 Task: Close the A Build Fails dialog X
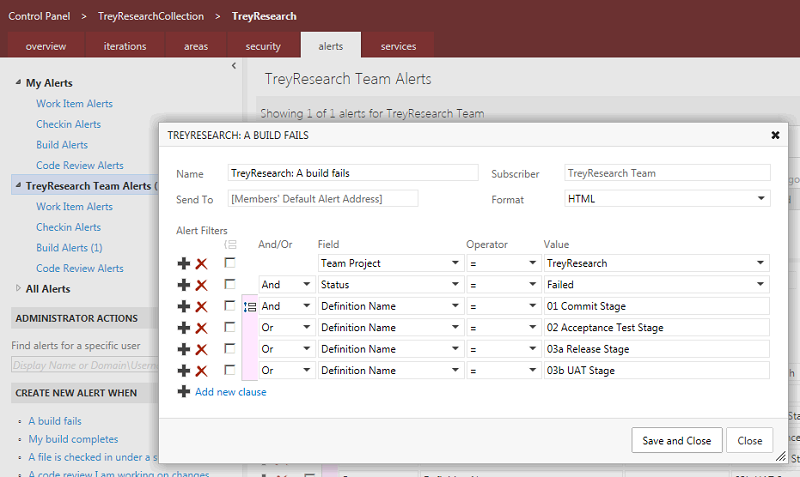pos(775,135)
